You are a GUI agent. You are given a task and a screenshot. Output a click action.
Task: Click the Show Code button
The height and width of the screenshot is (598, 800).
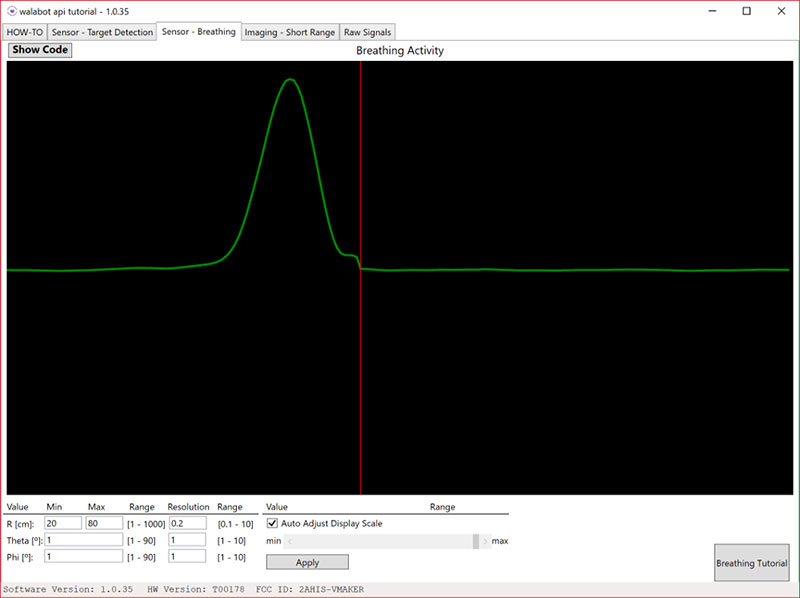pos(40,50)
